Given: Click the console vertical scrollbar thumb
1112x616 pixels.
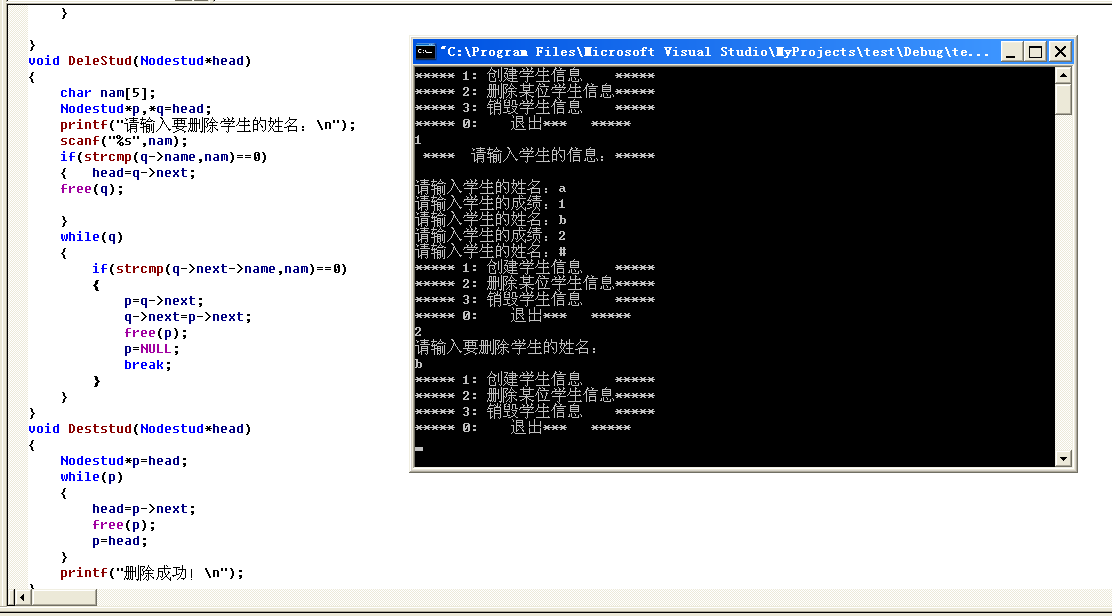Looking at the screenshot, I should (x=1063, y=99).
